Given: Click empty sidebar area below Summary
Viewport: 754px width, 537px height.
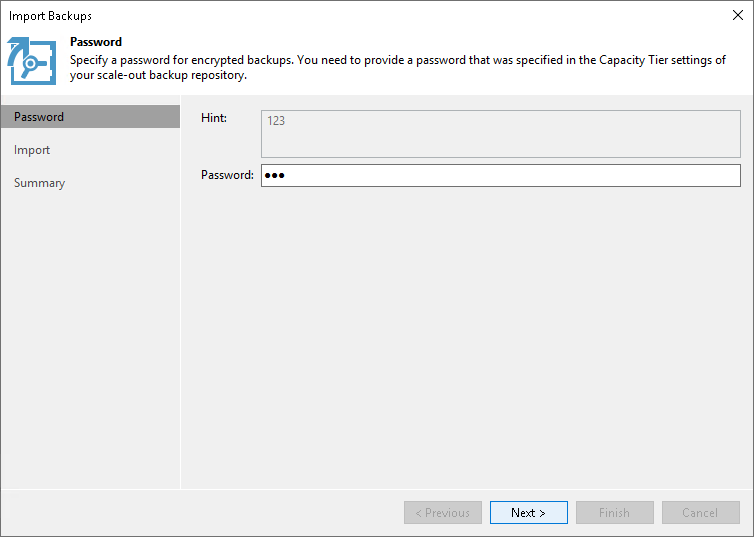Looking at the screenshot, I should [90, 330].
